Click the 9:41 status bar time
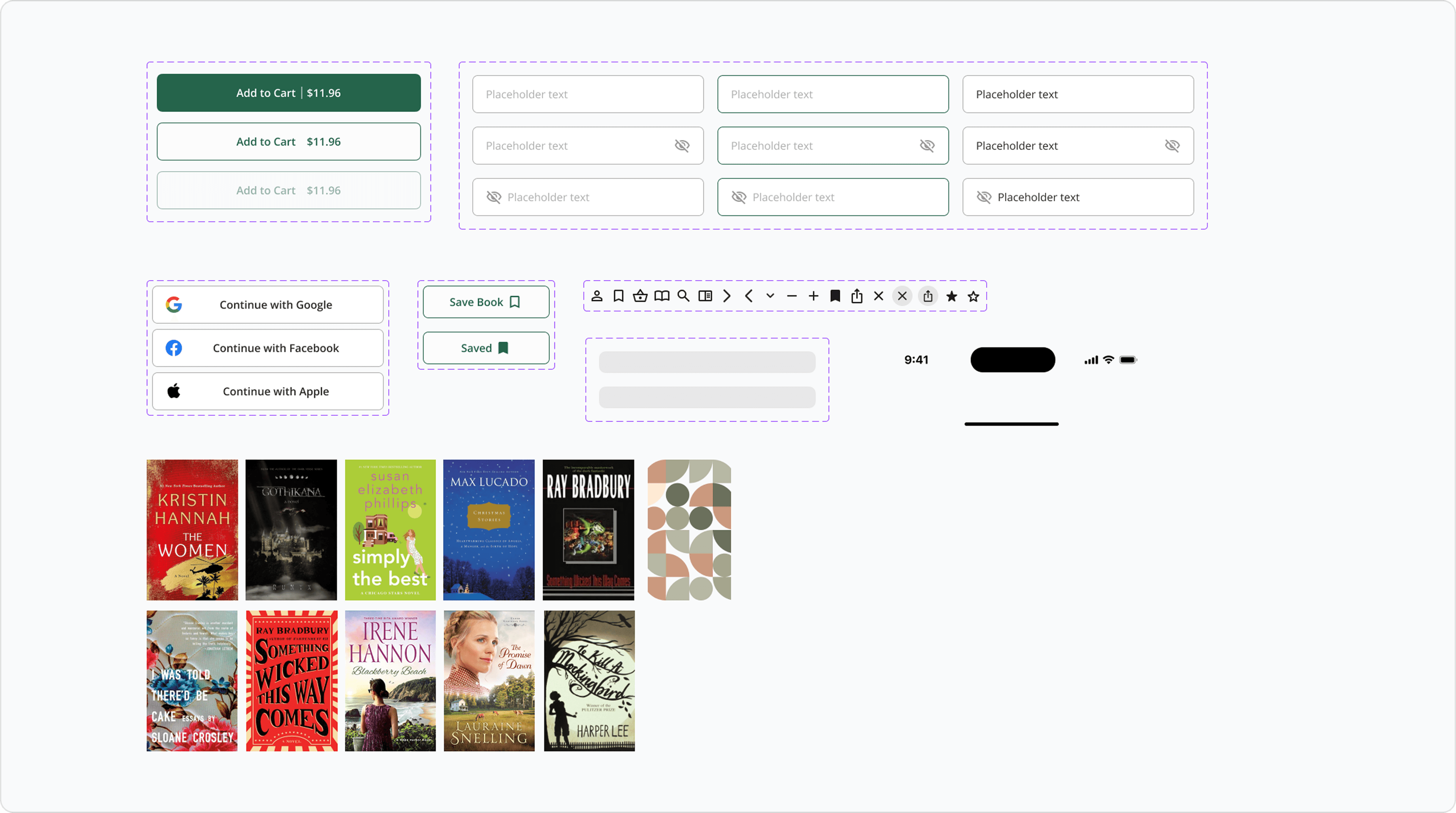The height and width of the screenshot is (813, 1456). click(916, 360)
